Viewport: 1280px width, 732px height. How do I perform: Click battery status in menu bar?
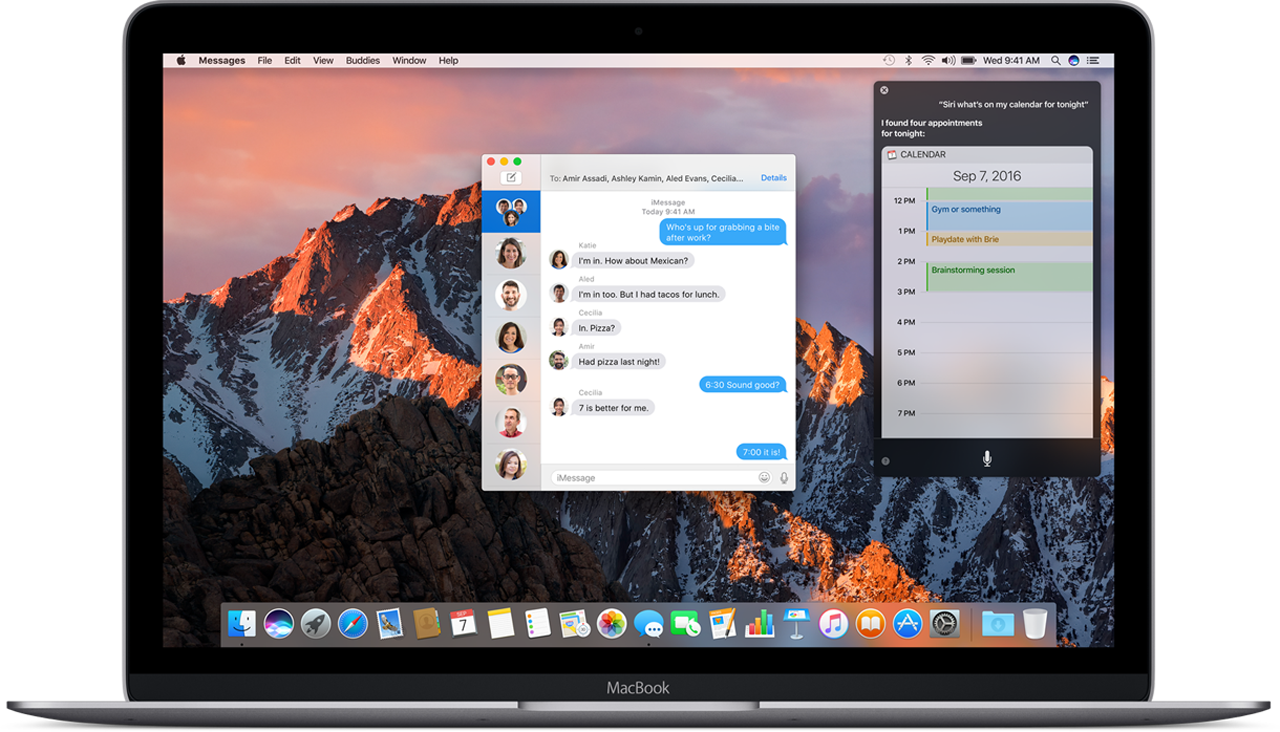[x=969, y=61]
